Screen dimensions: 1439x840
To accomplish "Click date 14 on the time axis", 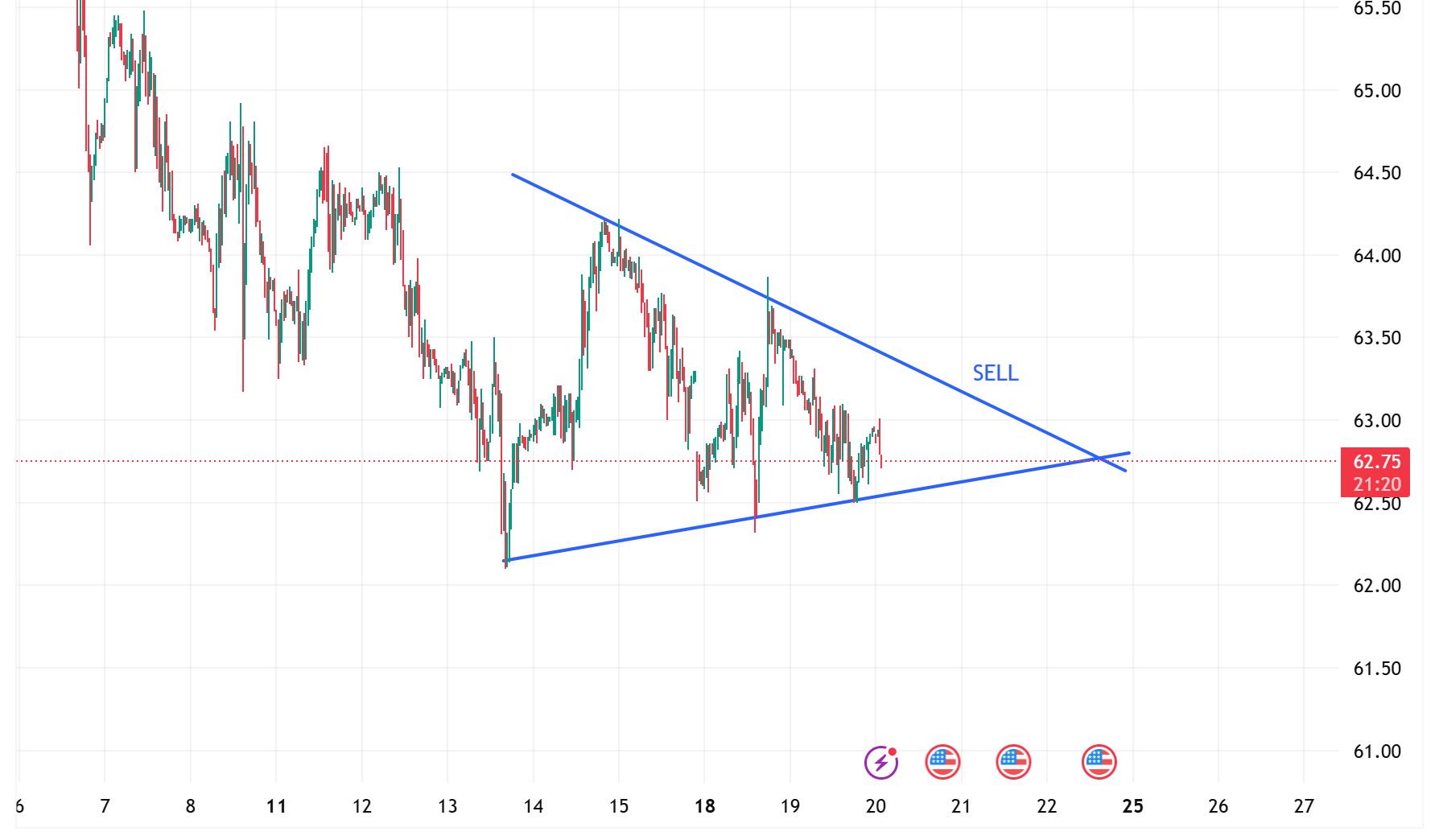I will coord(533,806).
